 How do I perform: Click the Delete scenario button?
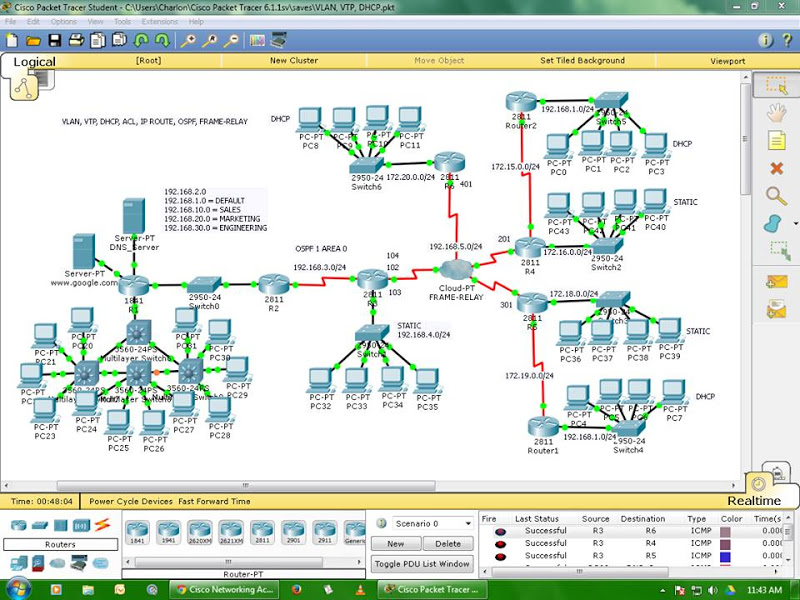448,544
